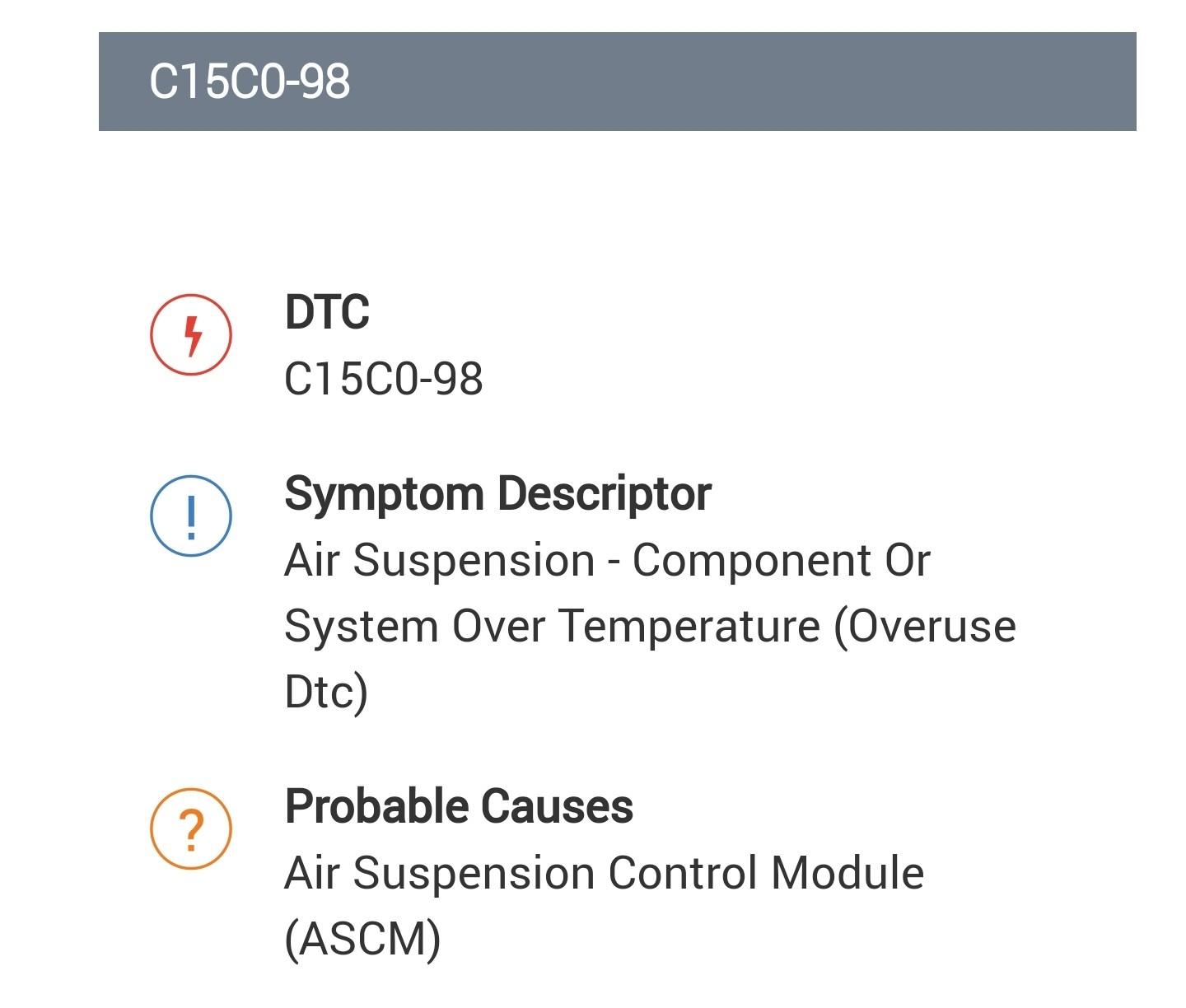
Task: Click the System Over Temperature (Overuse line
Action: pyautogui.click(x=651, y=628)
